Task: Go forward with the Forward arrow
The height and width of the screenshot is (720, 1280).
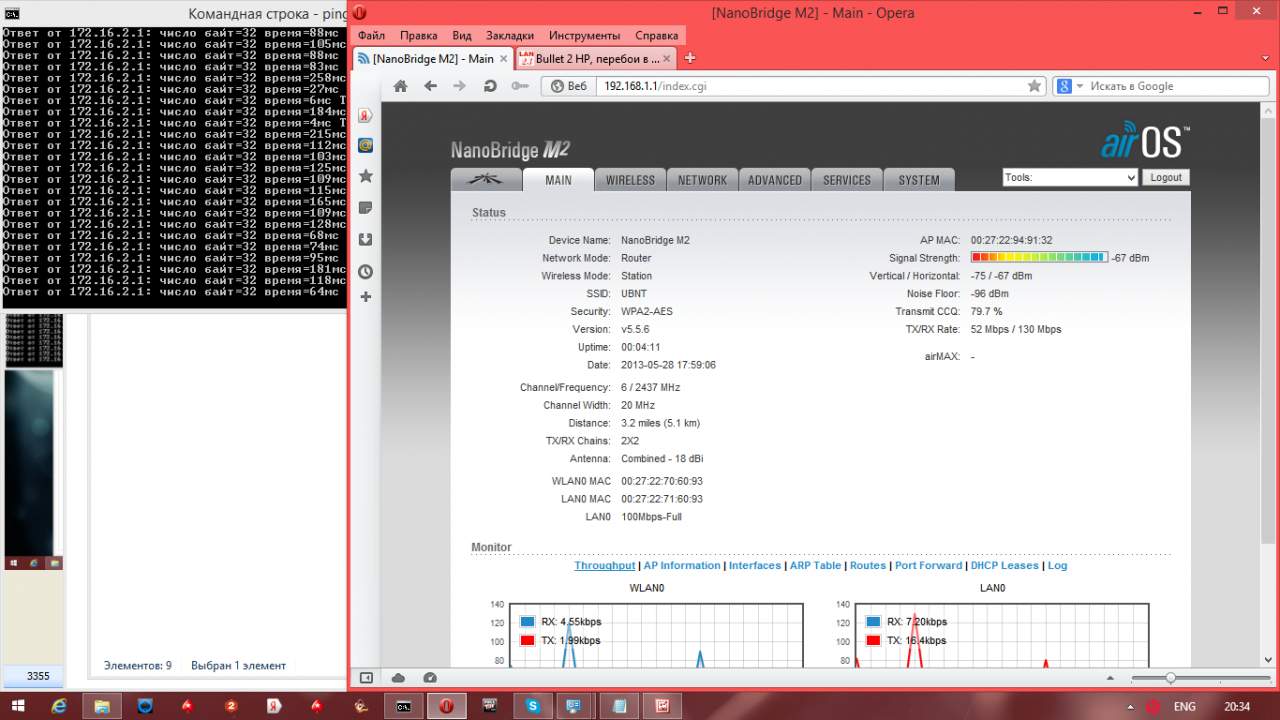Action: click(460, 86)
